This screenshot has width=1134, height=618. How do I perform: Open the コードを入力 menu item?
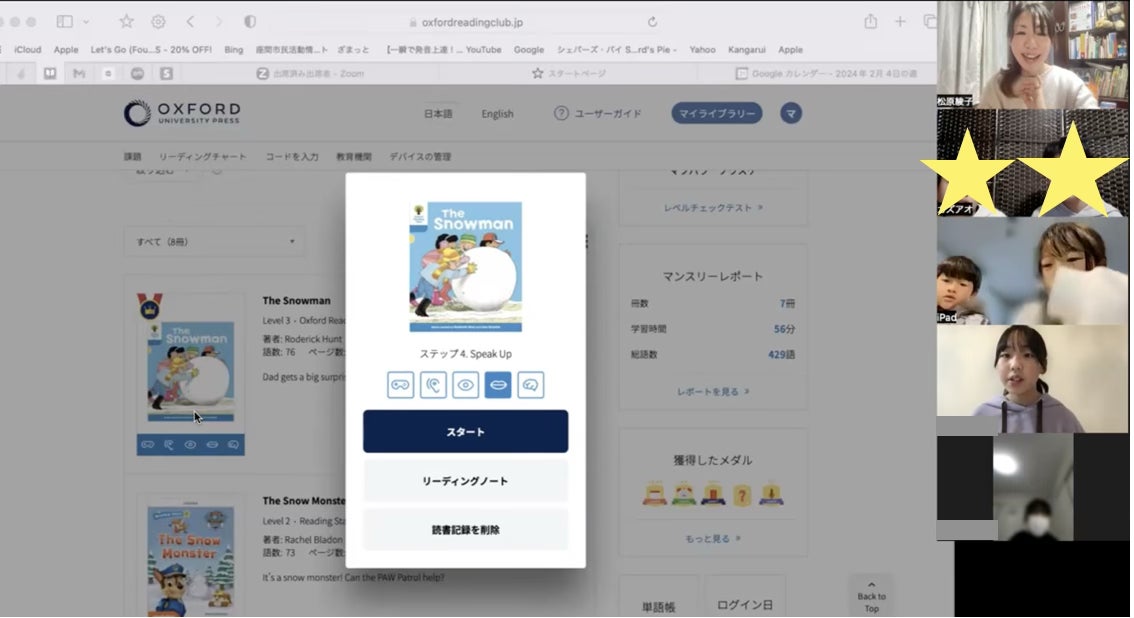pos(291,157)
